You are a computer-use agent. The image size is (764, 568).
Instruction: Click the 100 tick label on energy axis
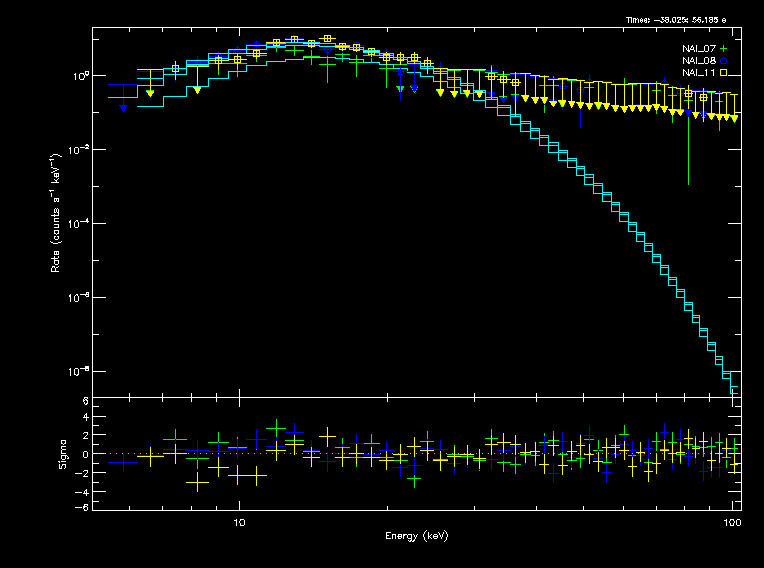(731, 522)
